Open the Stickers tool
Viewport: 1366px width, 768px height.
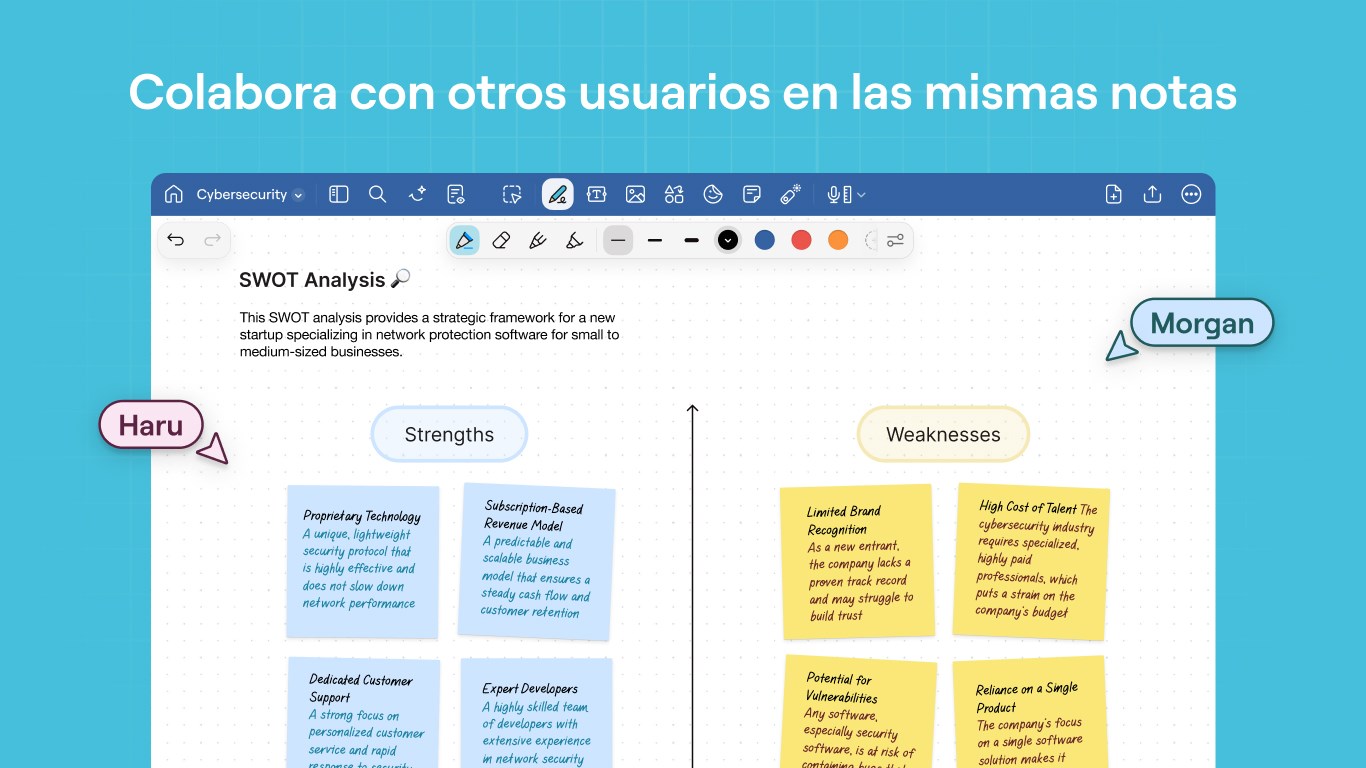coord(713,194)
